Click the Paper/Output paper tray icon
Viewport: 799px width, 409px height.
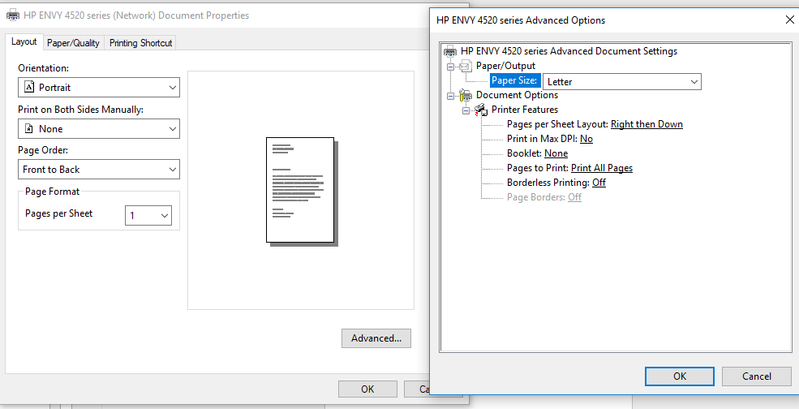click(x=466, y=66)
